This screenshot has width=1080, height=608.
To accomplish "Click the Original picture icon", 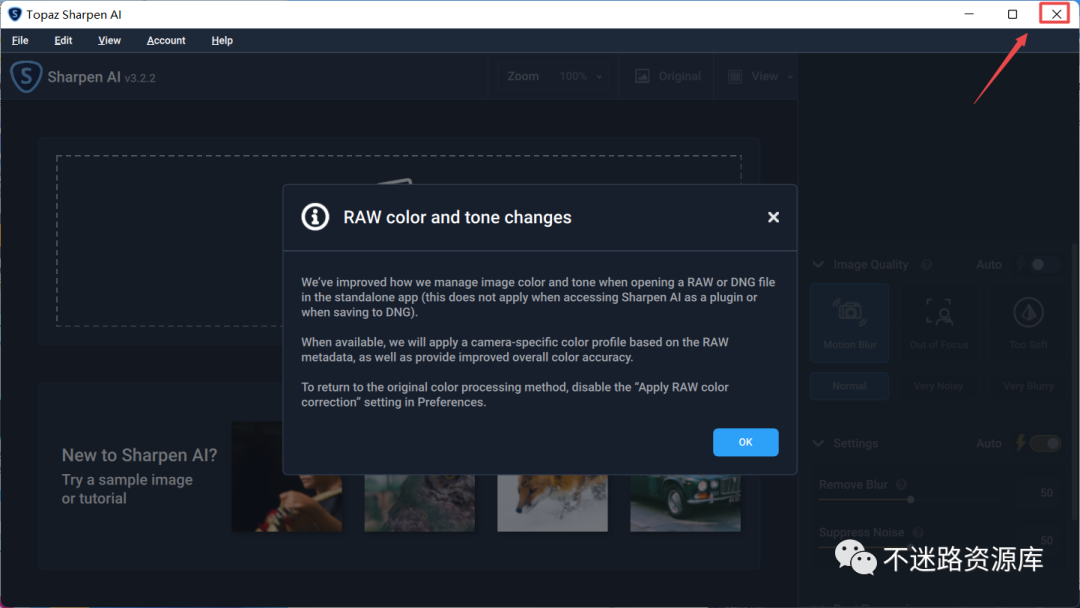I will coord(642,76).
